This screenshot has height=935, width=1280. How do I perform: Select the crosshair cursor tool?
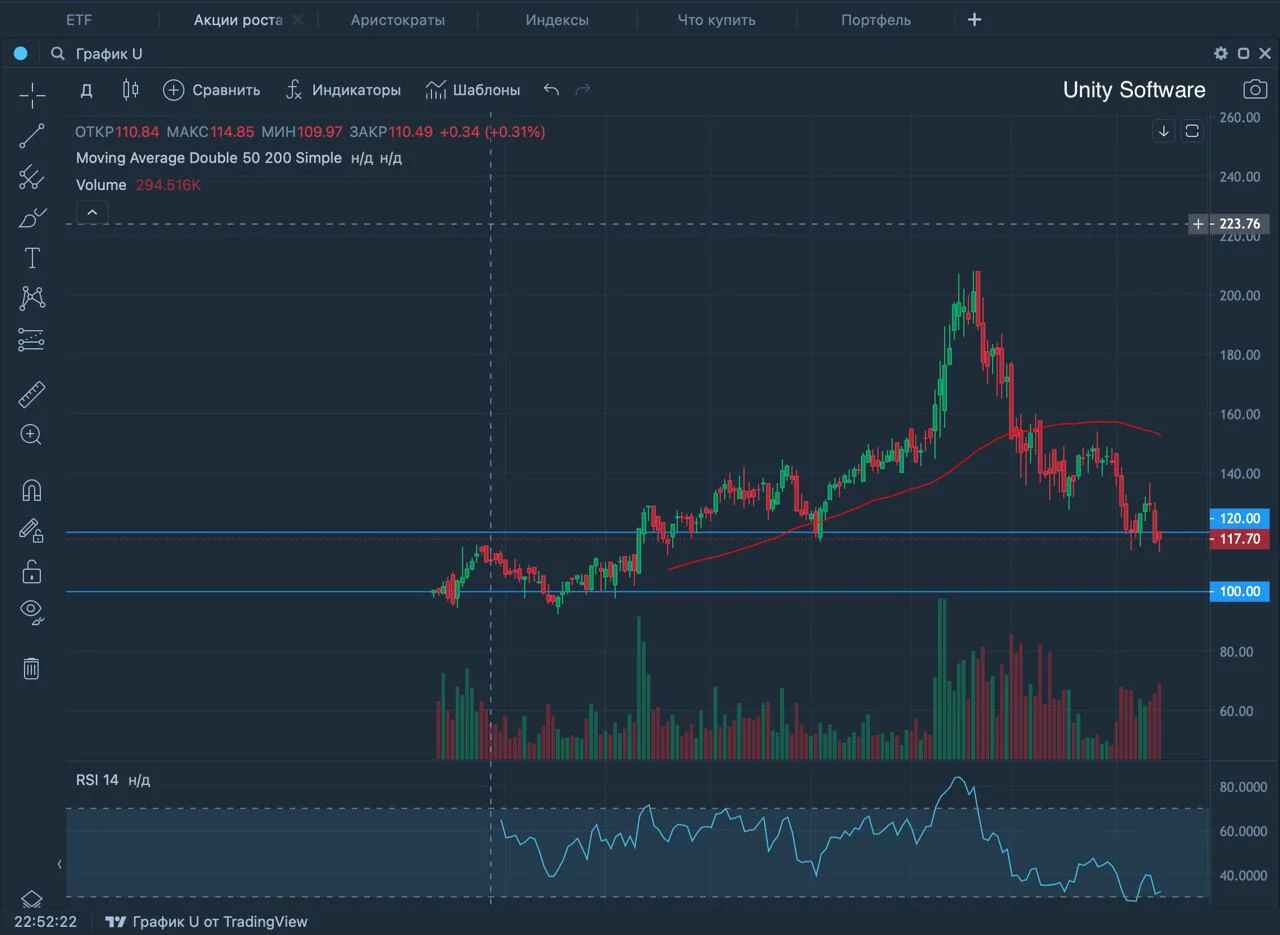(32, 96)
